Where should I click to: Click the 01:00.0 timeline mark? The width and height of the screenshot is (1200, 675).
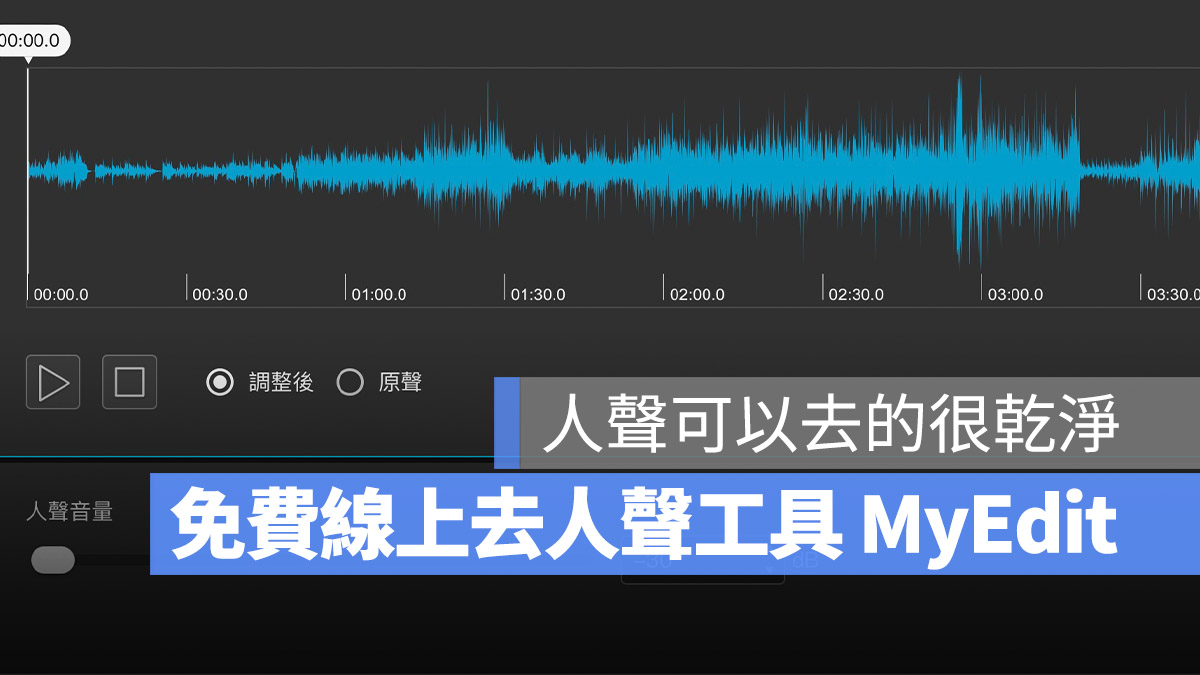point(379,295)
